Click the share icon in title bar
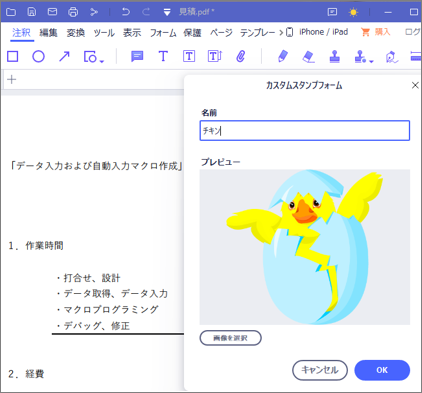The width and height of the screenshot is (422, 393). click(x=94, y=12)
